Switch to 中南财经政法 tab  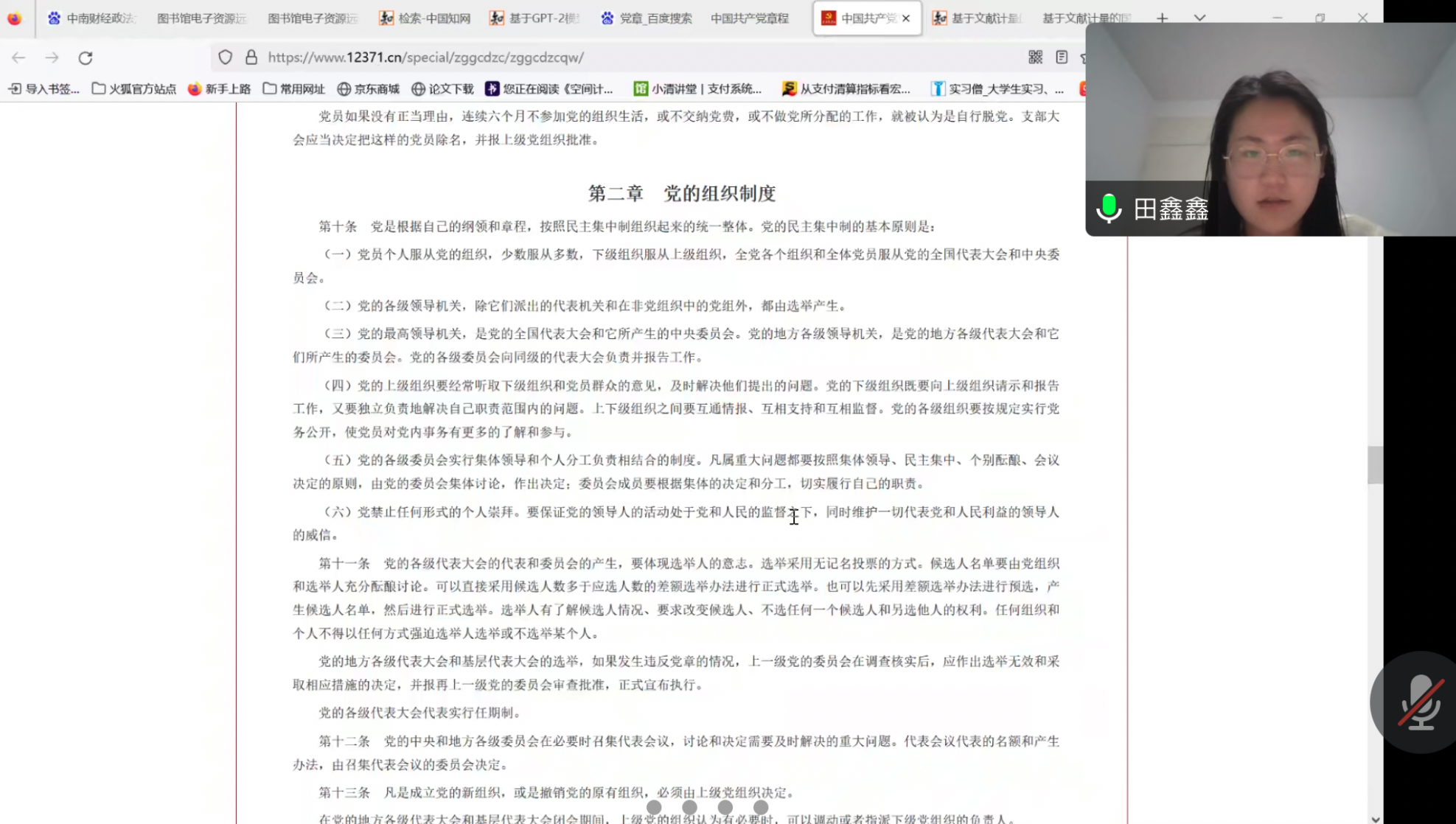coord(93,18)
